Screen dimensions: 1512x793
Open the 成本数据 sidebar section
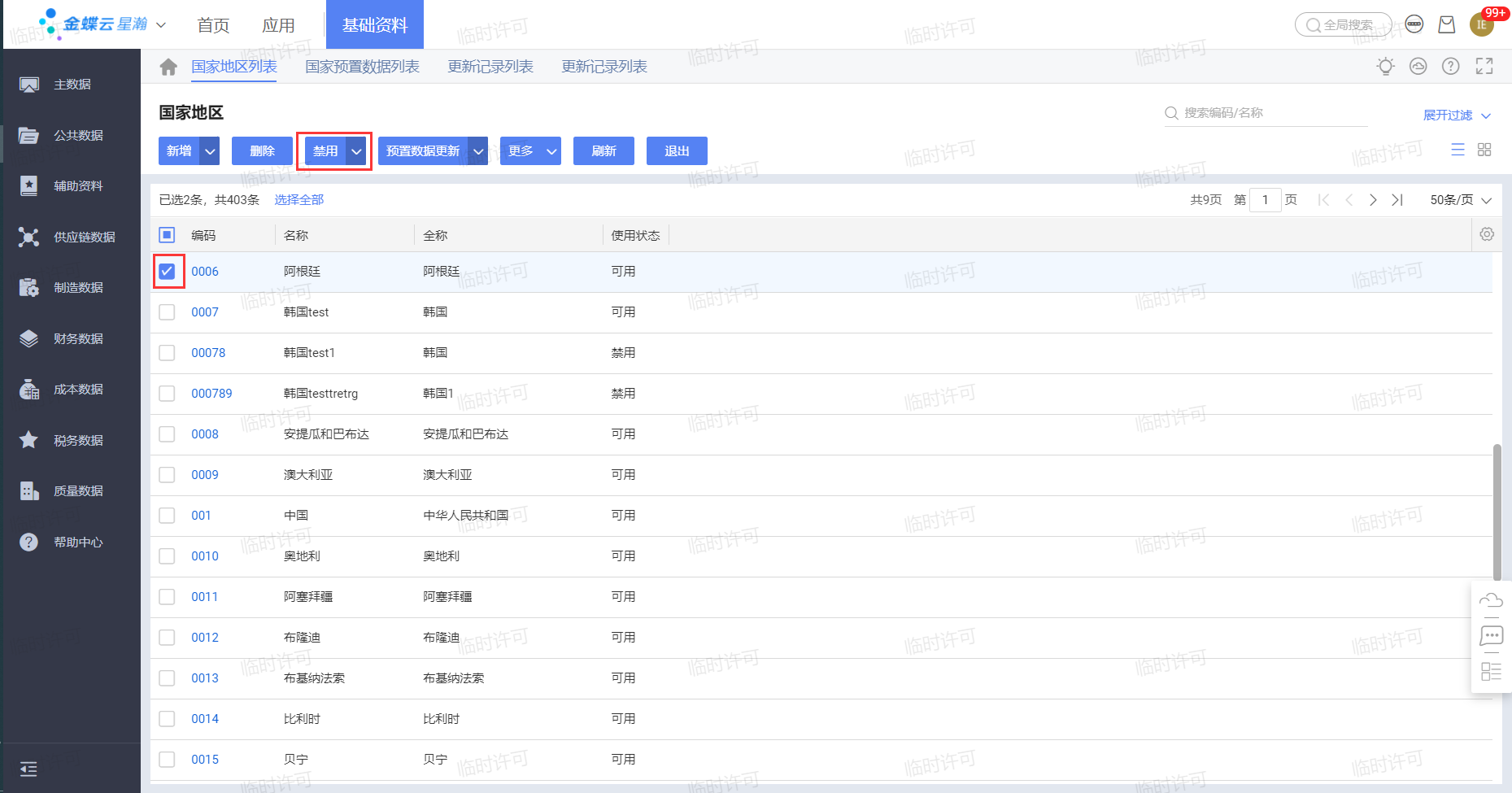point(72,390)
